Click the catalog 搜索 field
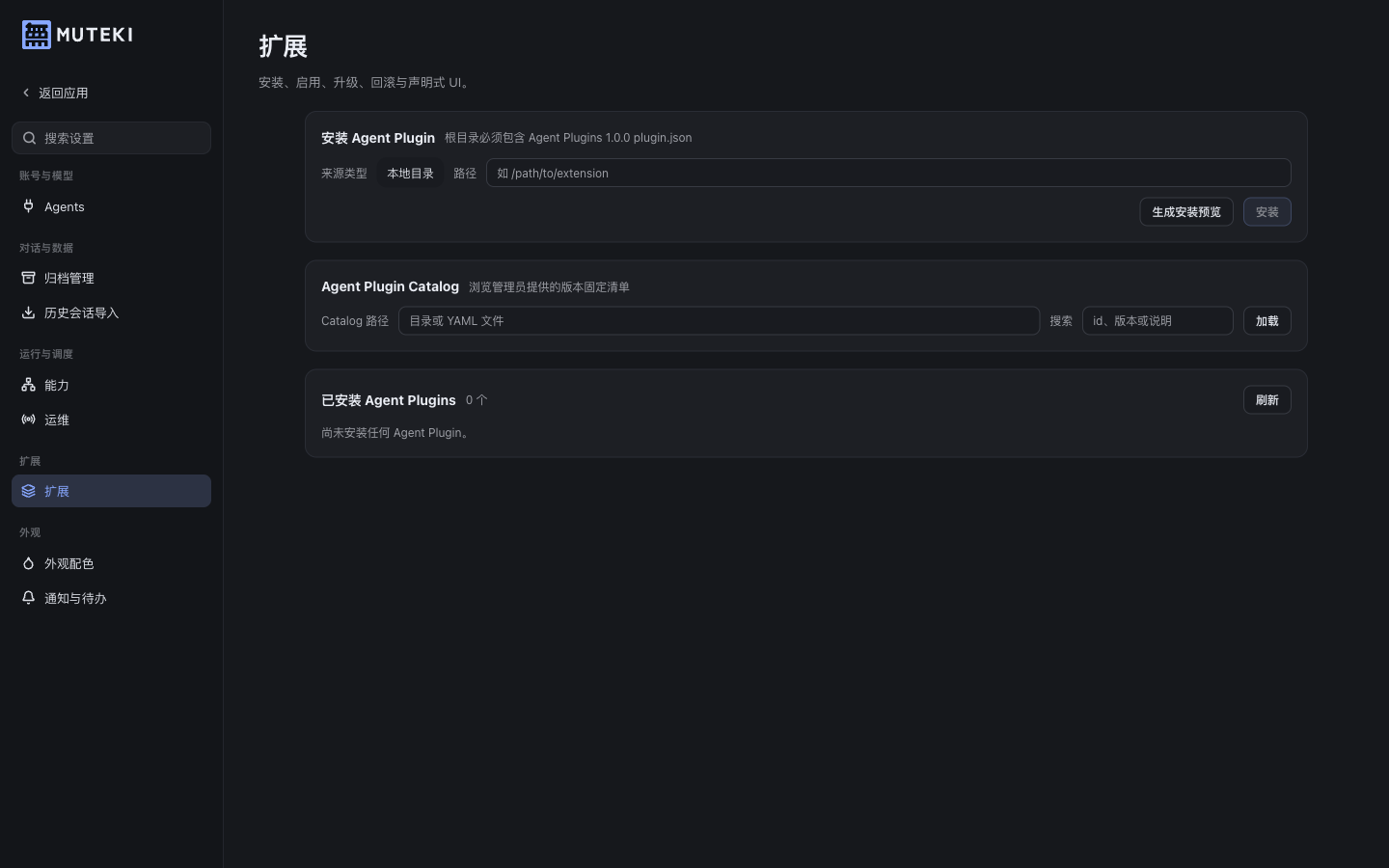 coord(1157,321)
